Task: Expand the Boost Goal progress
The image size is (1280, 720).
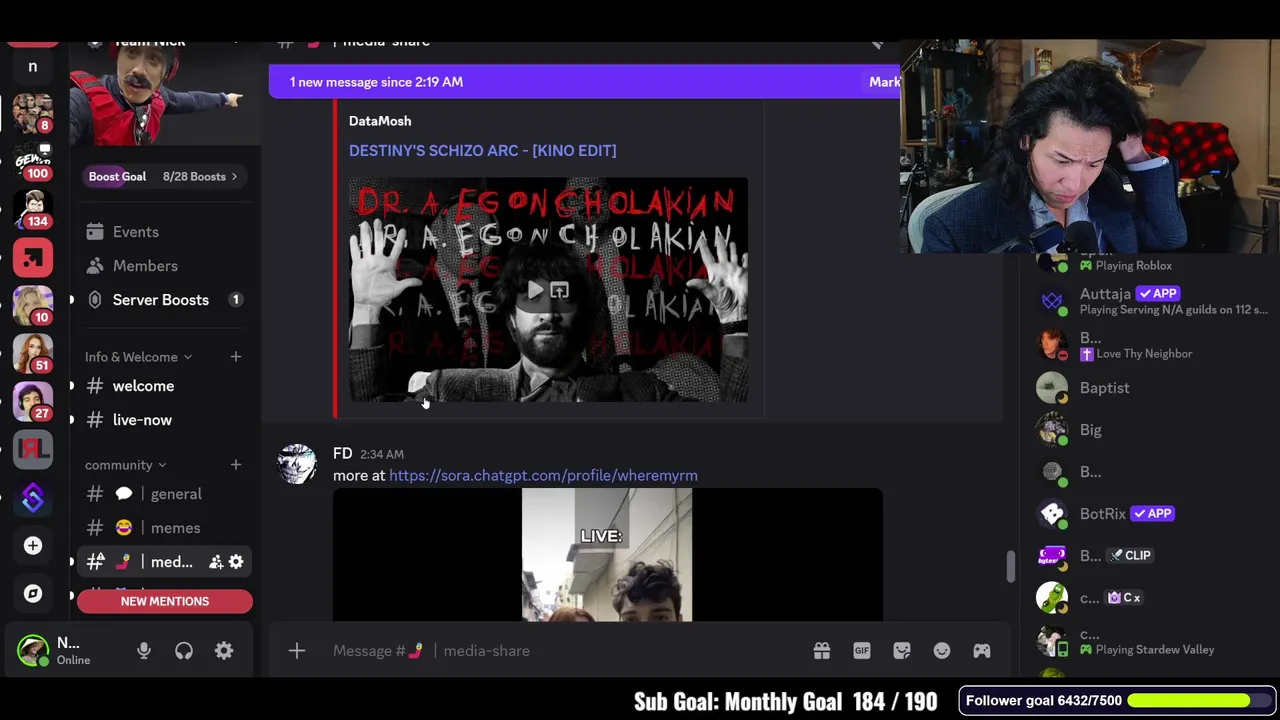Action: [165, 177]
